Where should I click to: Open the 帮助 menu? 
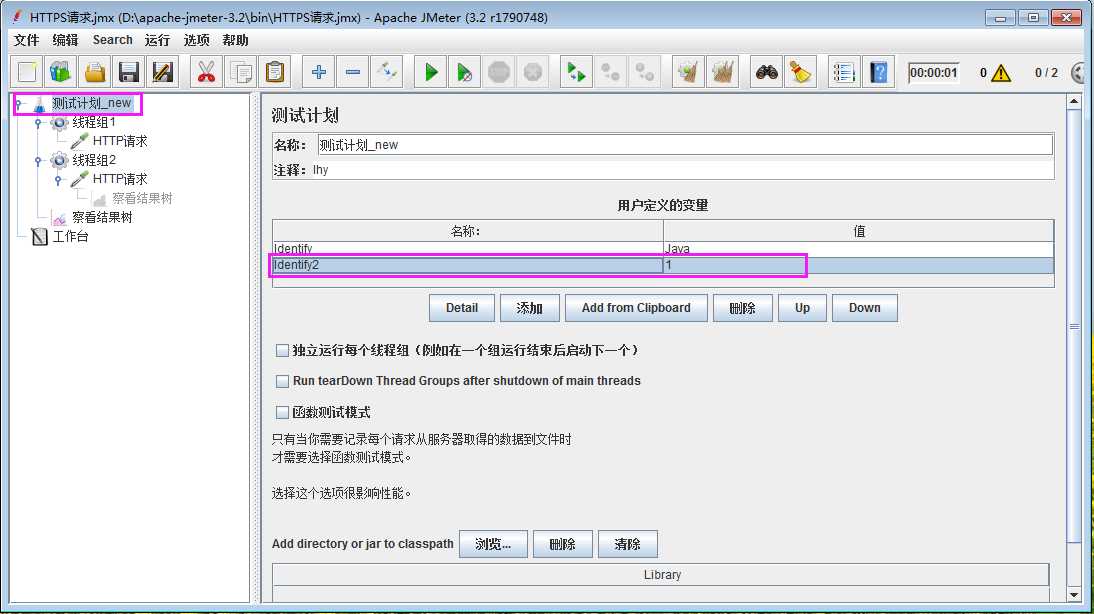click(235, 40)
